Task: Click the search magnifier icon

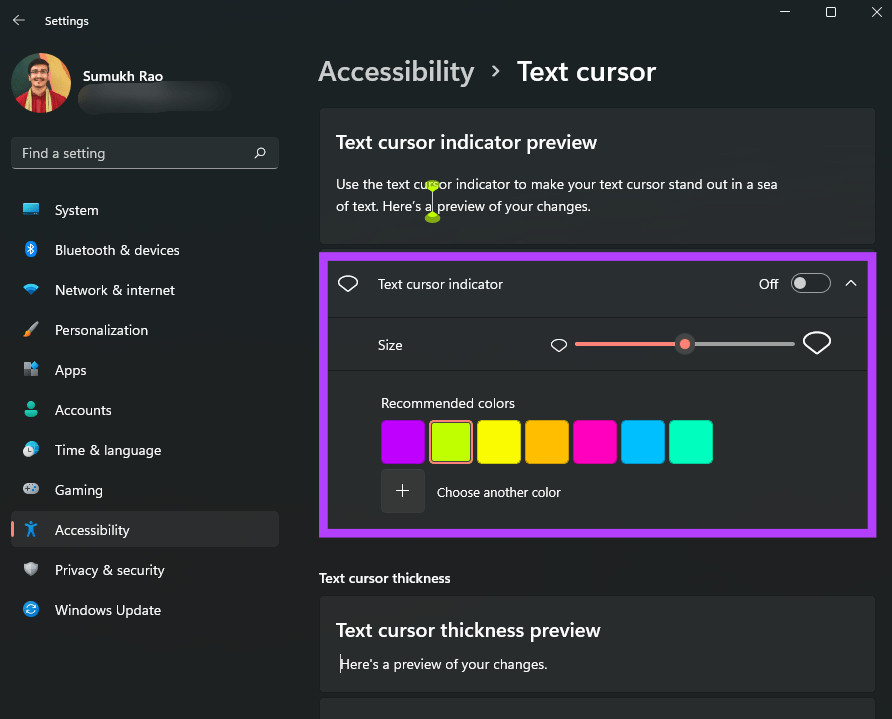Action: click(260, 152)
